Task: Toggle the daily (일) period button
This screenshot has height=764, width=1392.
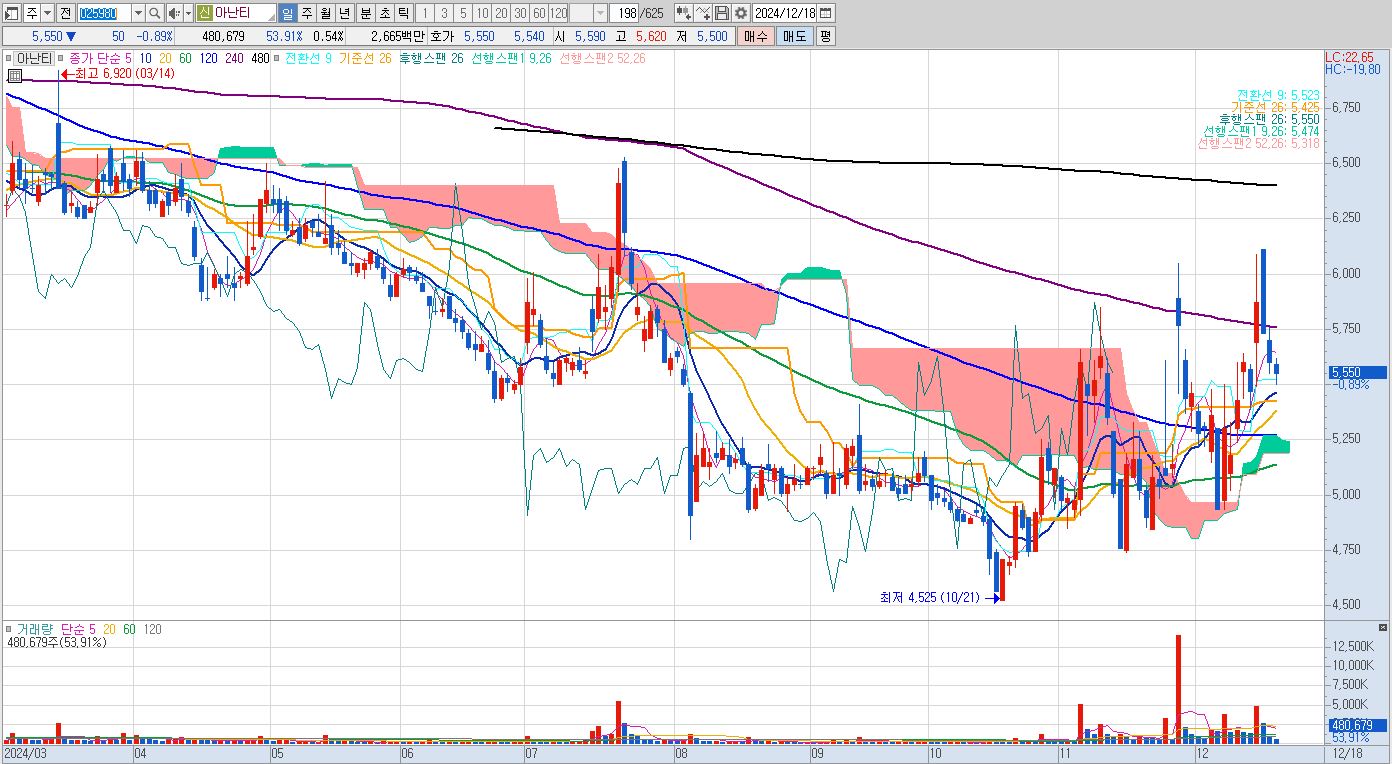Action: [287, 13]
